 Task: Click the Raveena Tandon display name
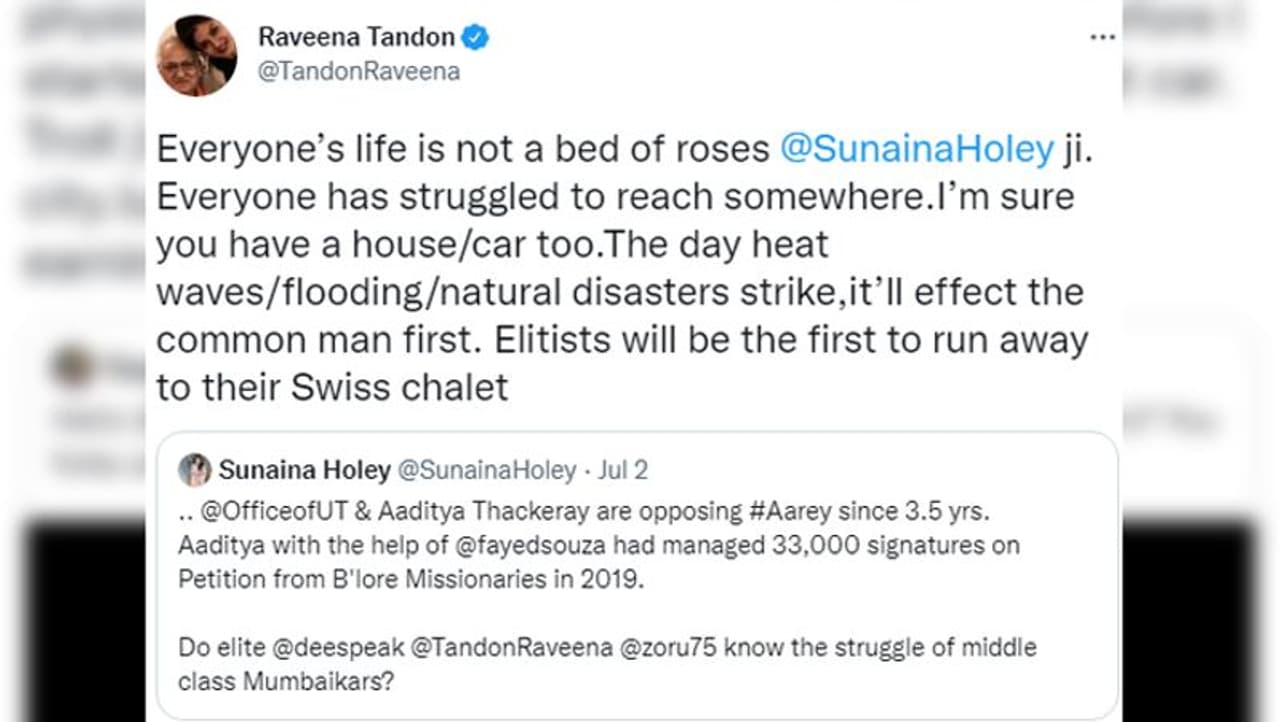[x=356, y=38]
